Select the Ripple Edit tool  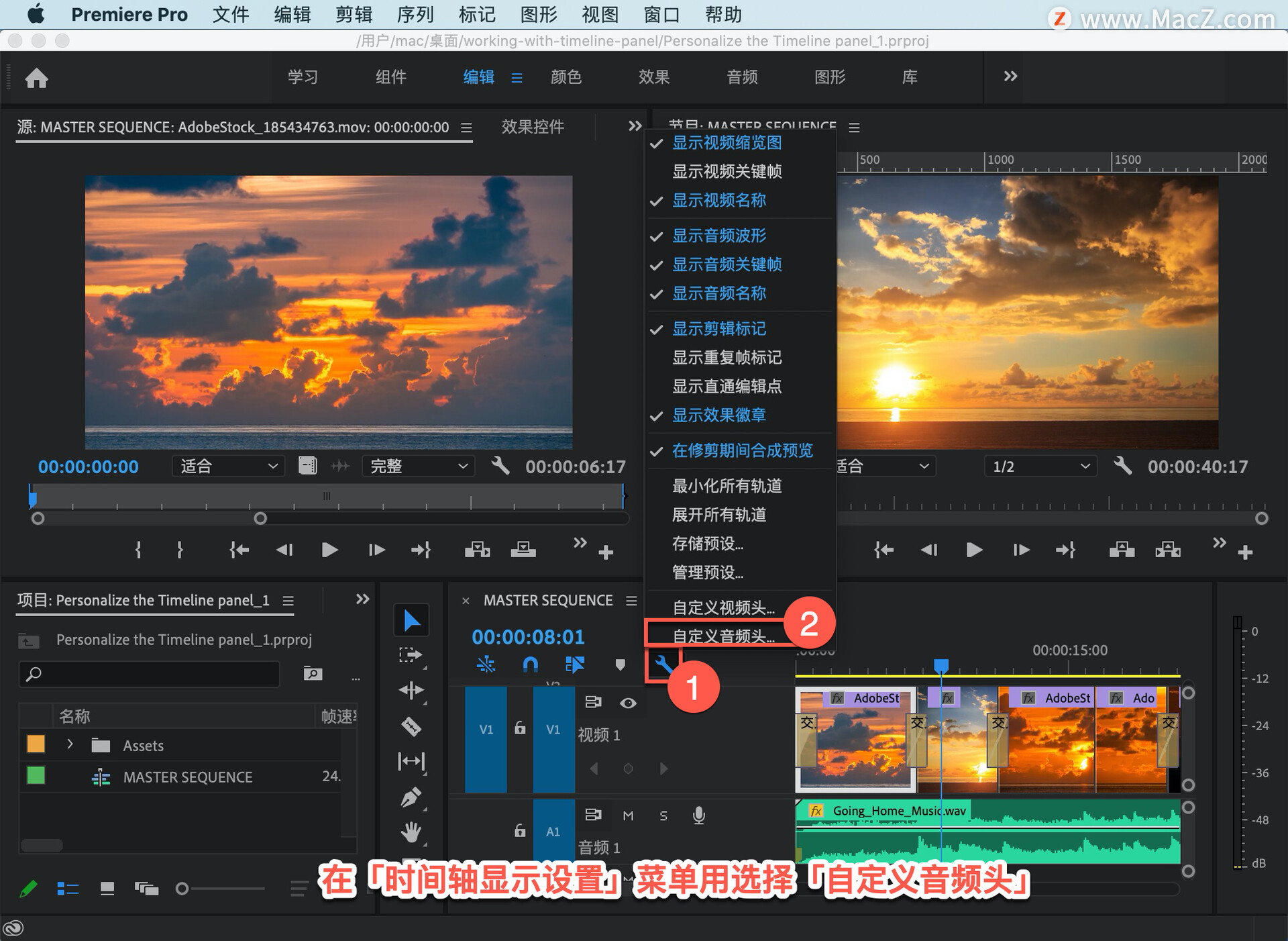(411, 691)
